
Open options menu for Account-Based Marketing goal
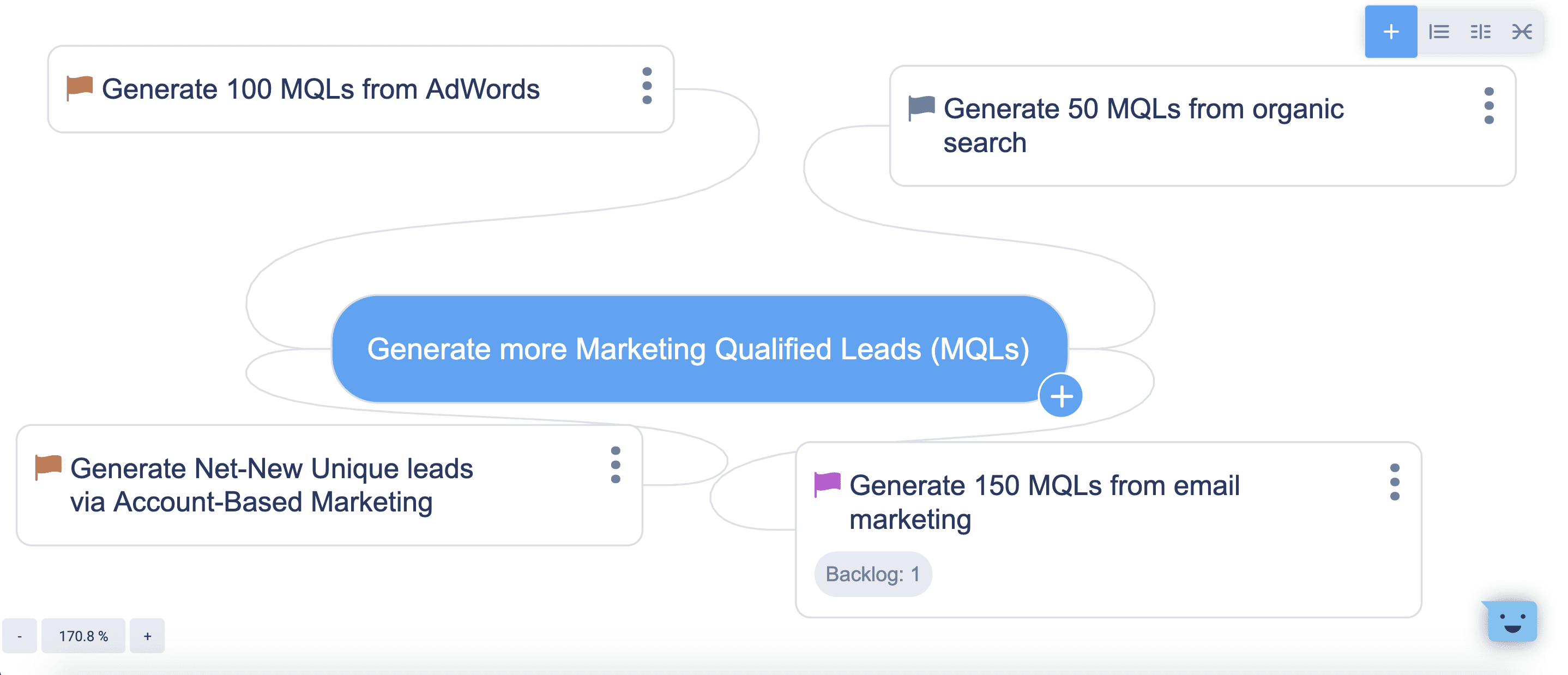point(616,465)
